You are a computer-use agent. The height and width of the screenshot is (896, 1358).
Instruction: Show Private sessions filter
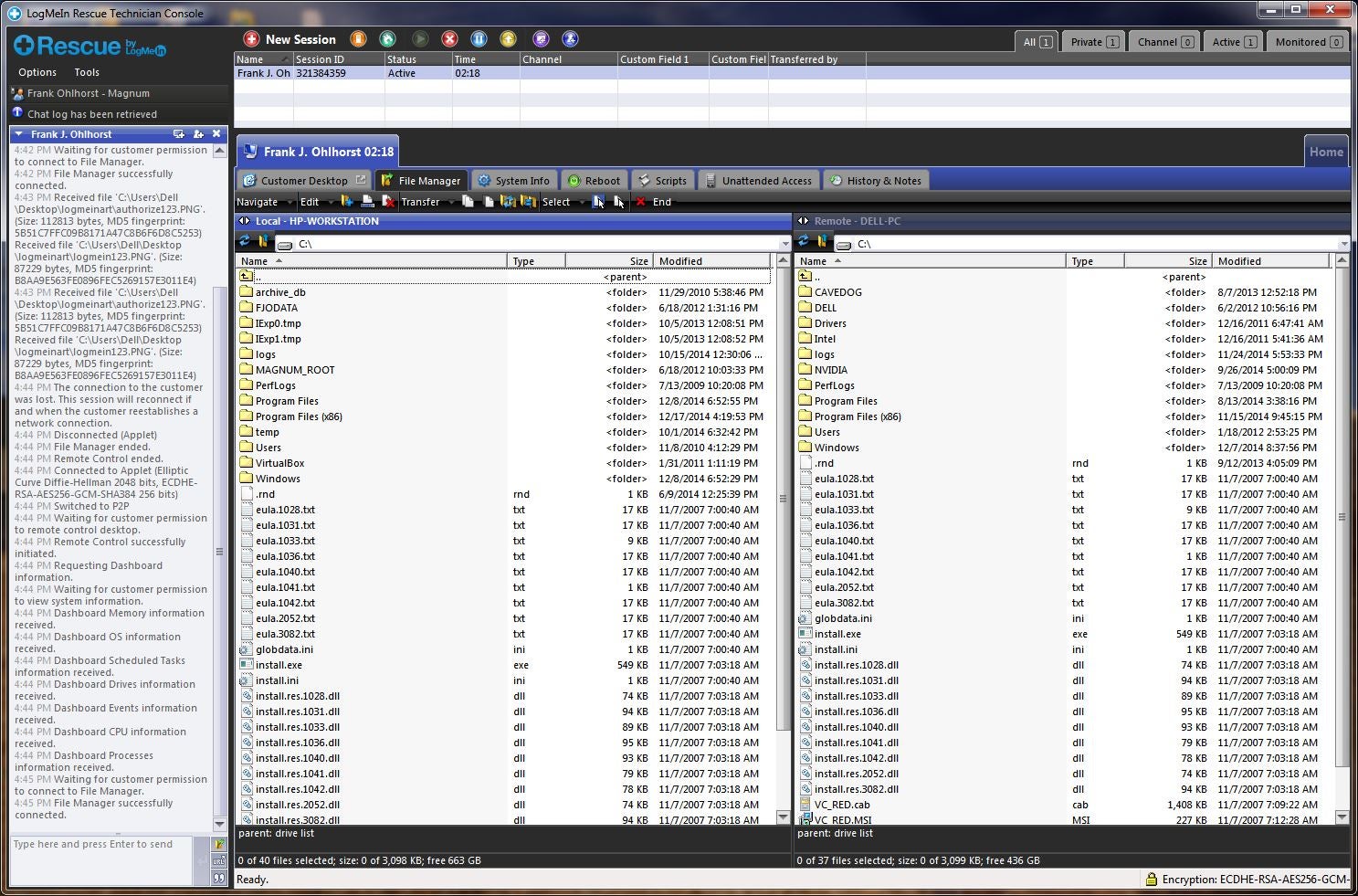1093,42
